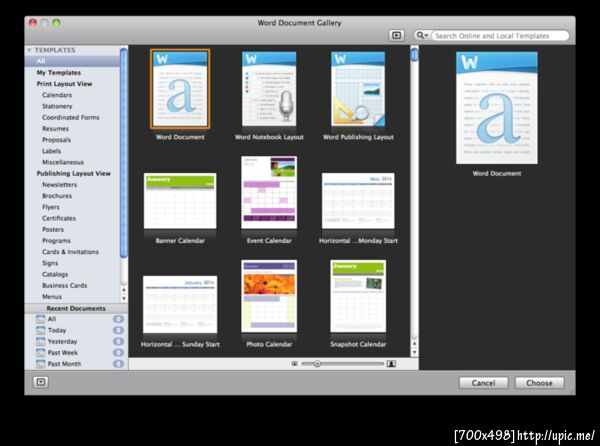Select Print Layout View category
600x446 pixels.
64,84
